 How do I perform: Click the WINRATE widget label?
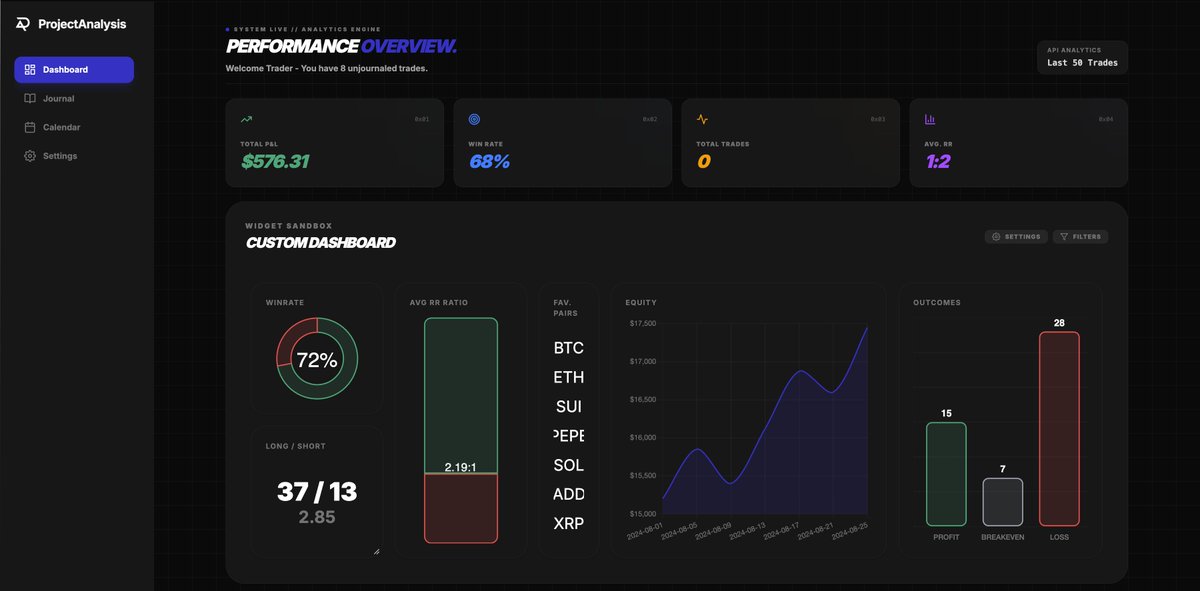tap(283, 302)
